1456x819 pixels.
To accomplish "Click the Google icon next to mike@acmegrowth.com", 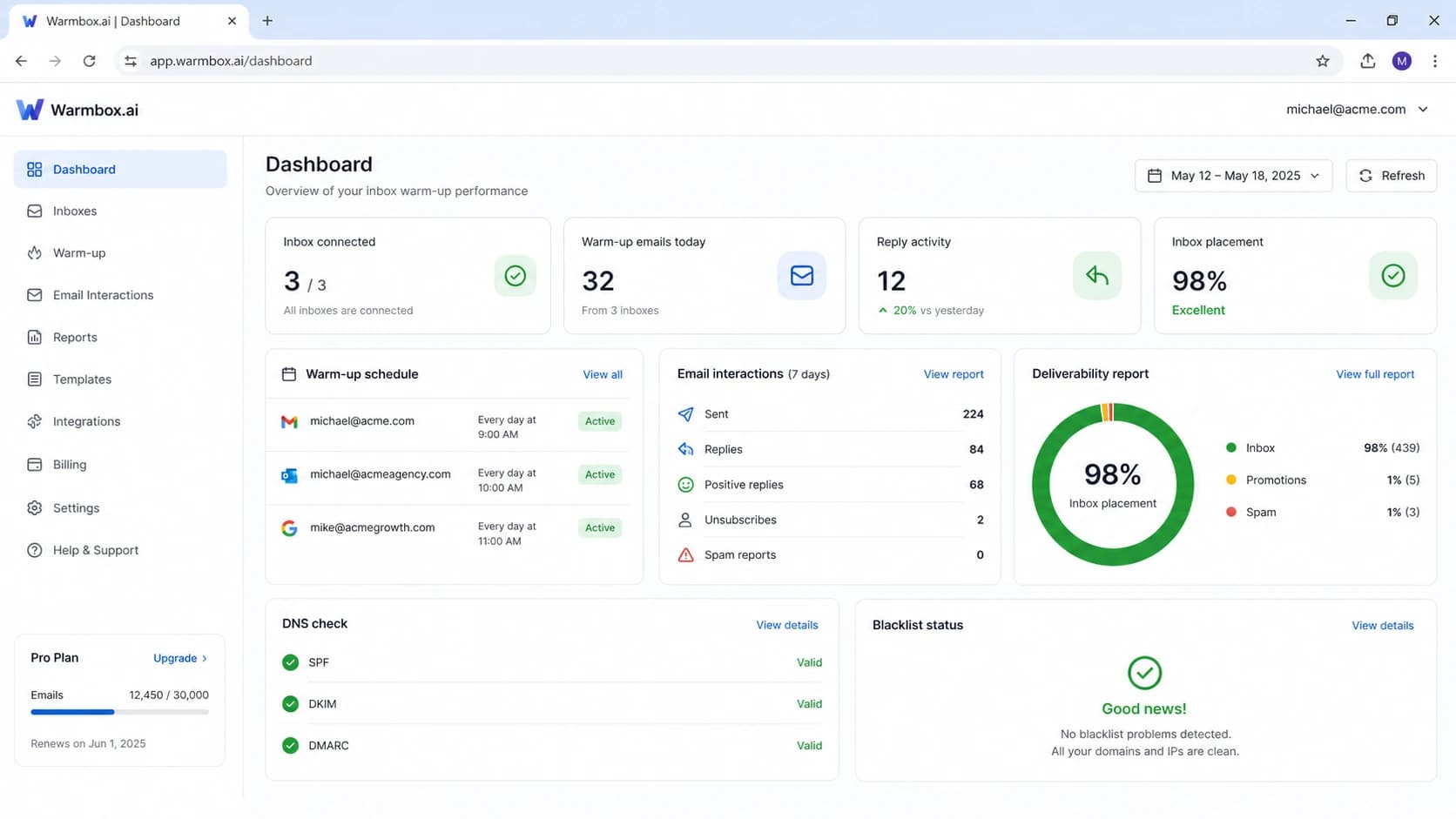I will (289, 528).
